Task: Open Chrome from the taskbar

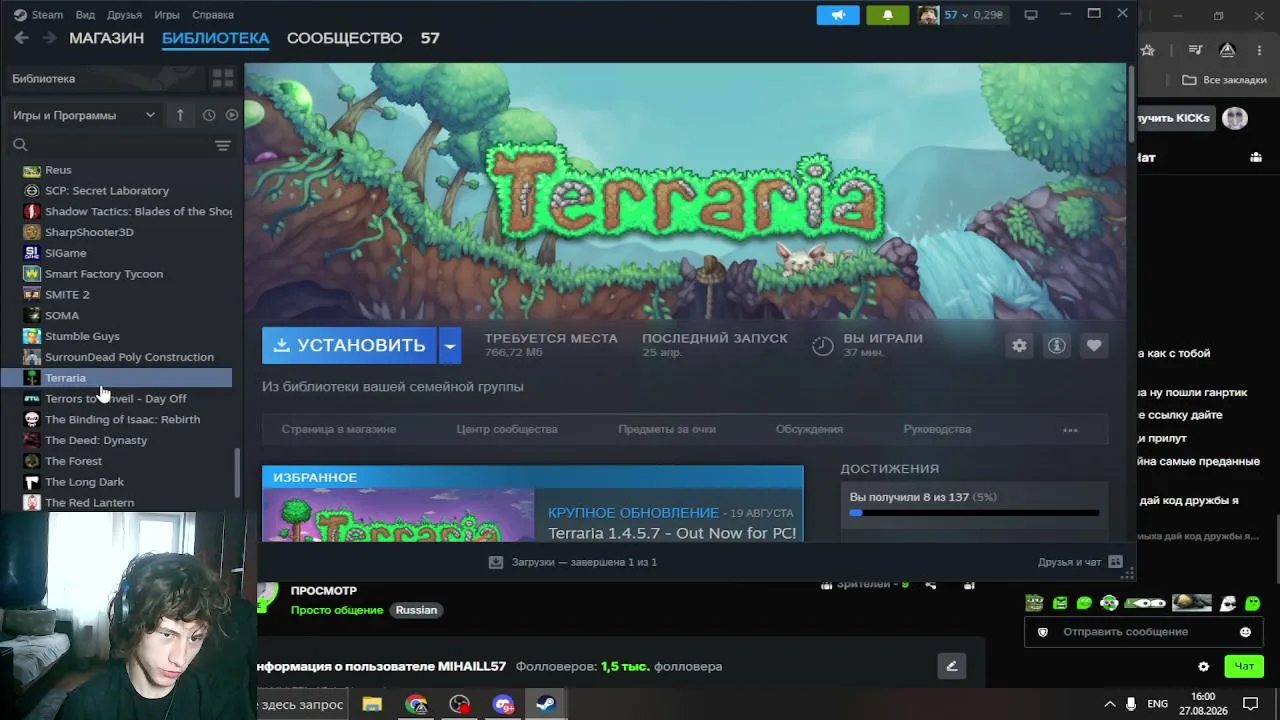Action: click(416, 704)
